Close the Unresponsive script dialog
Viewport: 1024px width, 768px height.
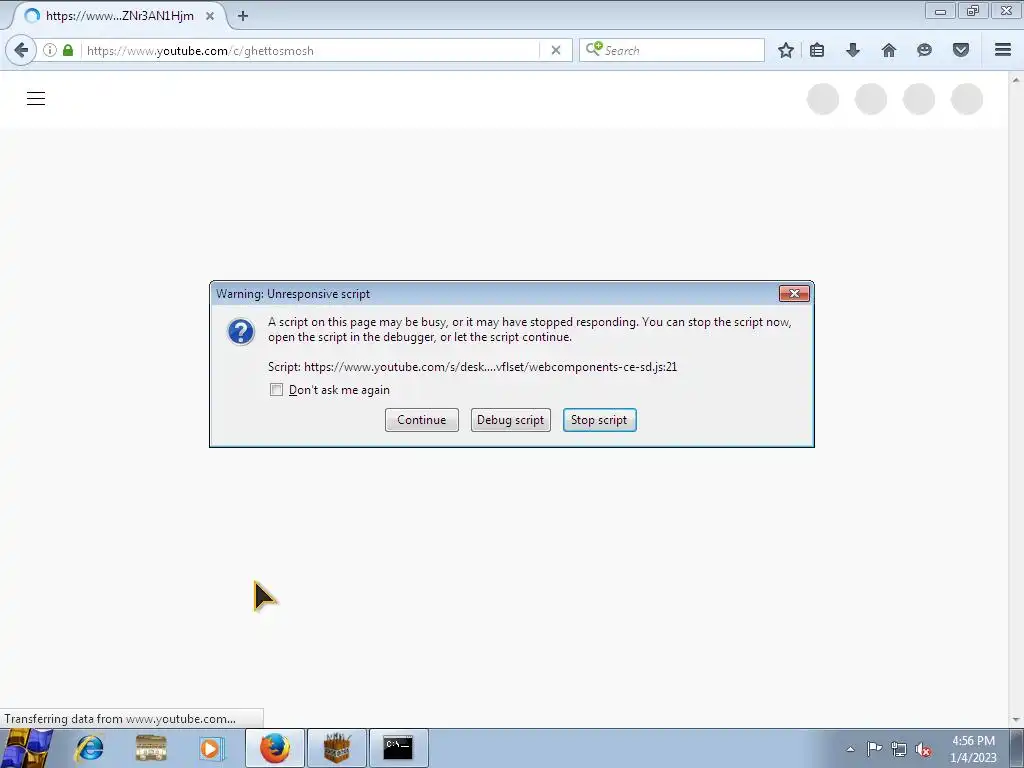(794, 294)
